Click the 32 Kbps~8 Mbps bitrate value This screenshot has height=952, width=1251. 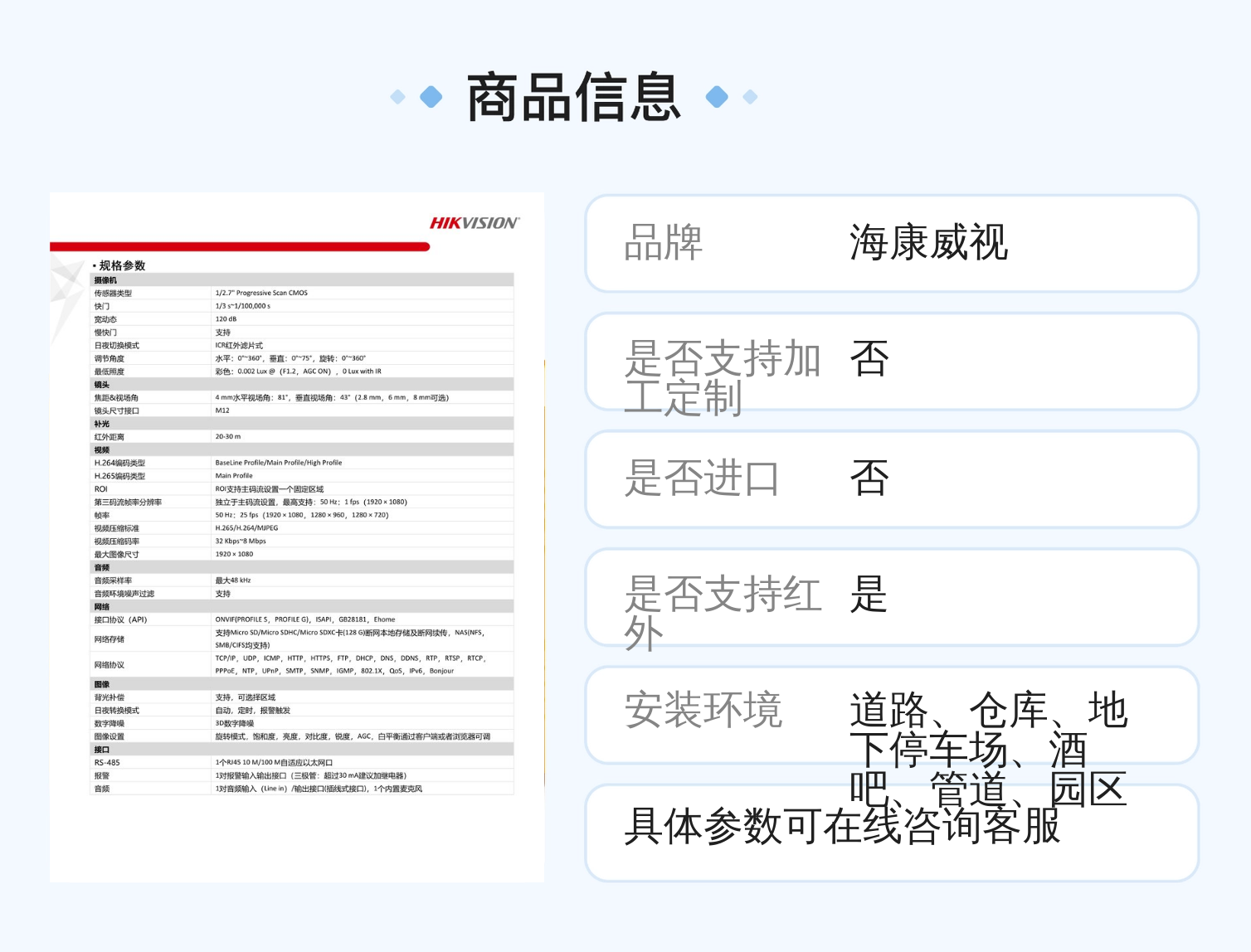coord(241,542)
